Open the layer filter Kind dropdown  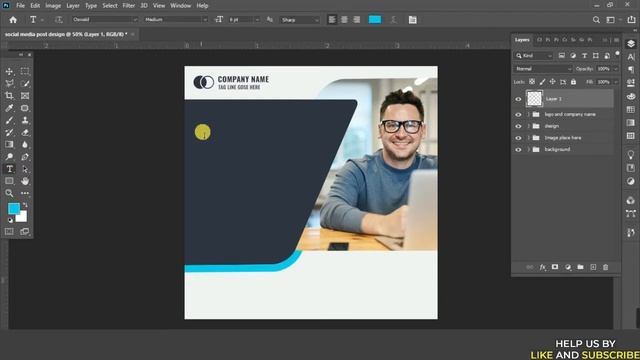[534, 56]
